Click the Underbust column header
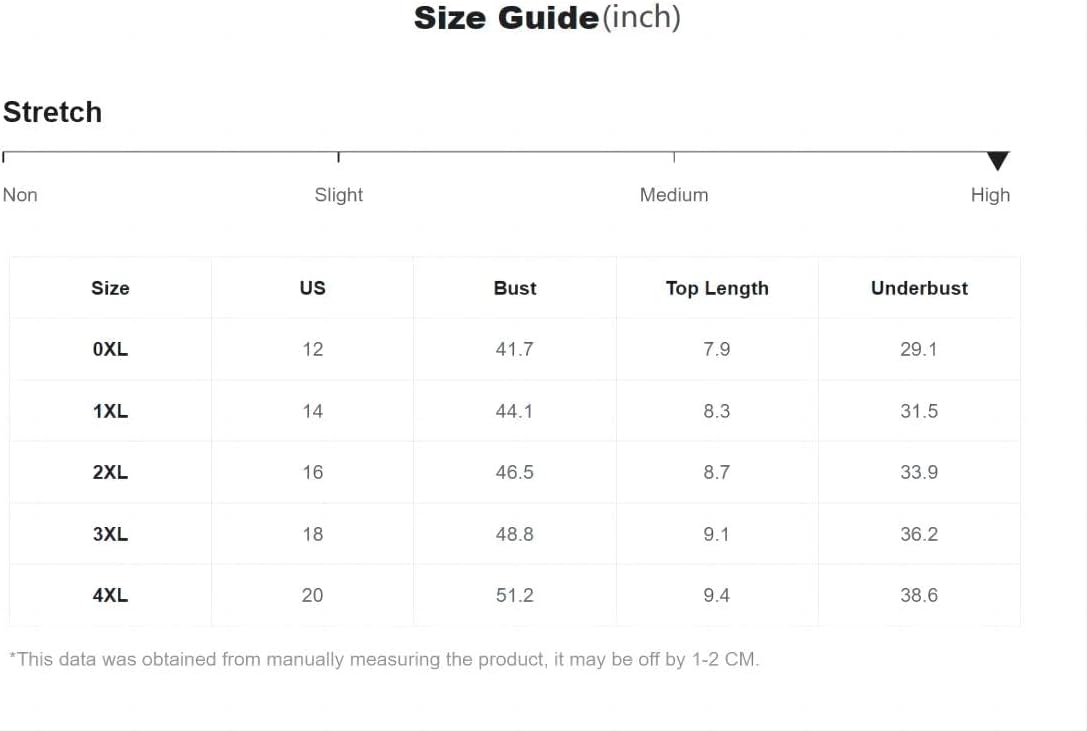The height and width of the screenshot is (731, 1087). pyautogui.click(x=919, y=288)
